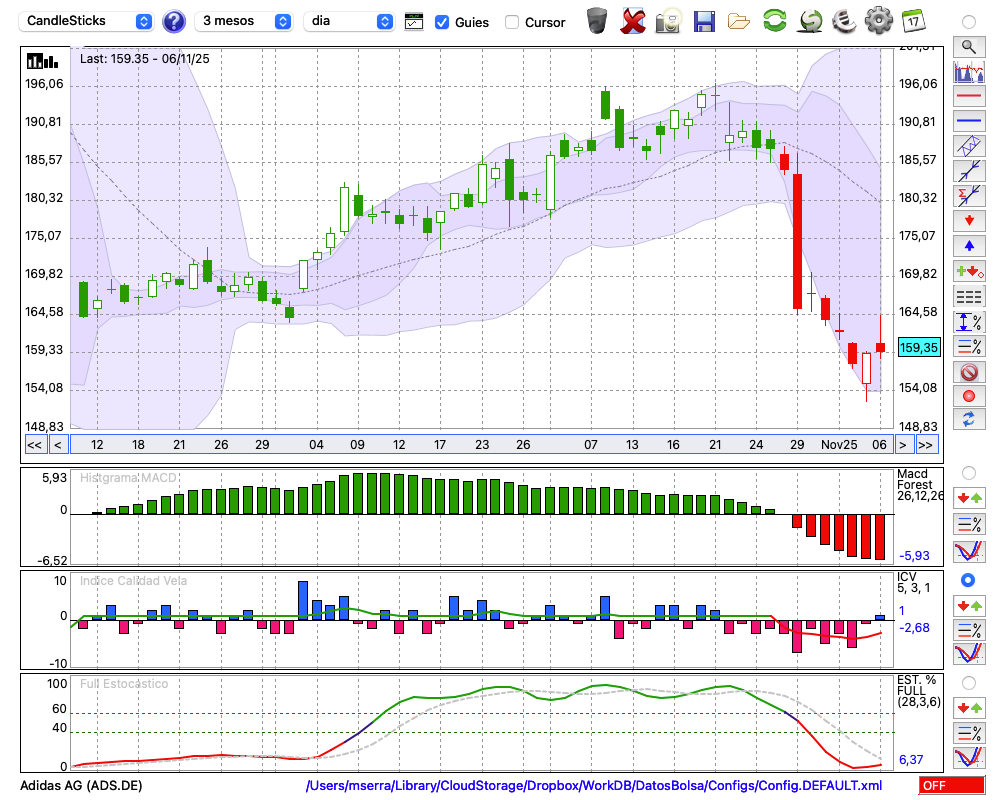
Task: Step back with the < button
Action: [58, 445]
